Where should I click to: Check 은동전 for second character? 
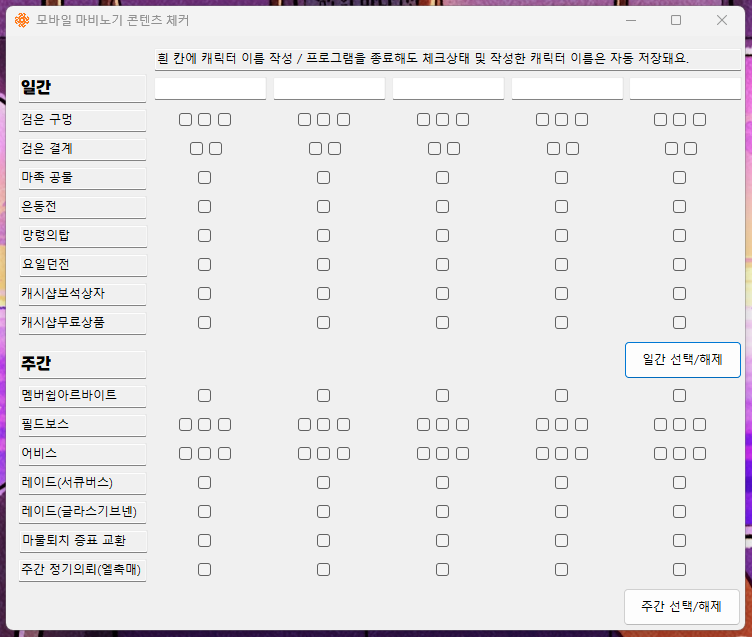(324, 207)
